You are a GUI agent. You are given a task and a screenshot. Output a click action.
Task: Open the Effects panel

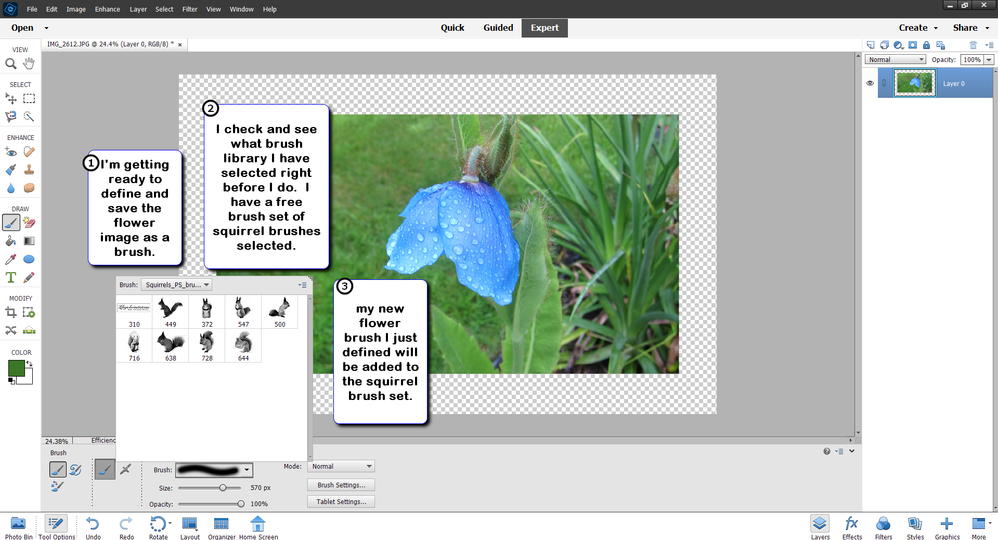[852, 527]
